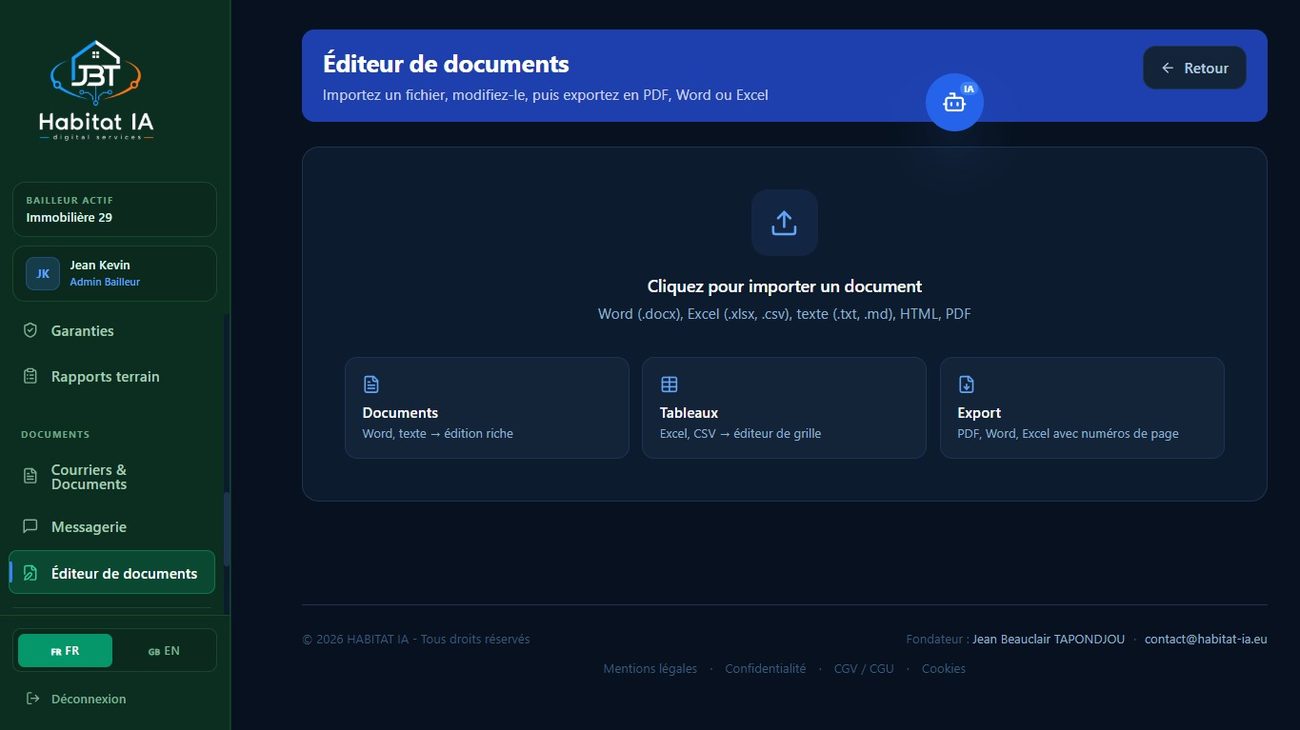This screenshot has height=730, width=1300.
Task: Click the Courriers & Documents page icon
Action: pos(30,476)
